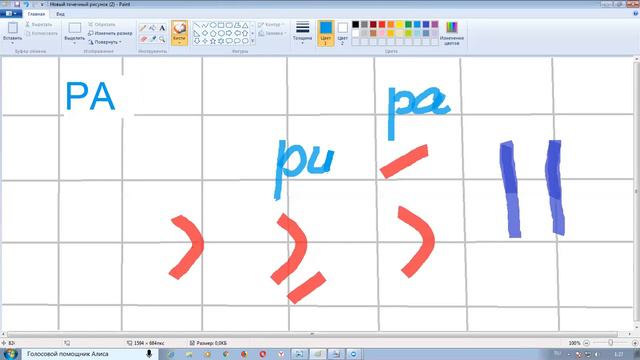640x360 pixels.
Task: Pick the Curve shape in shapes gallery
Action: (205, 25)
